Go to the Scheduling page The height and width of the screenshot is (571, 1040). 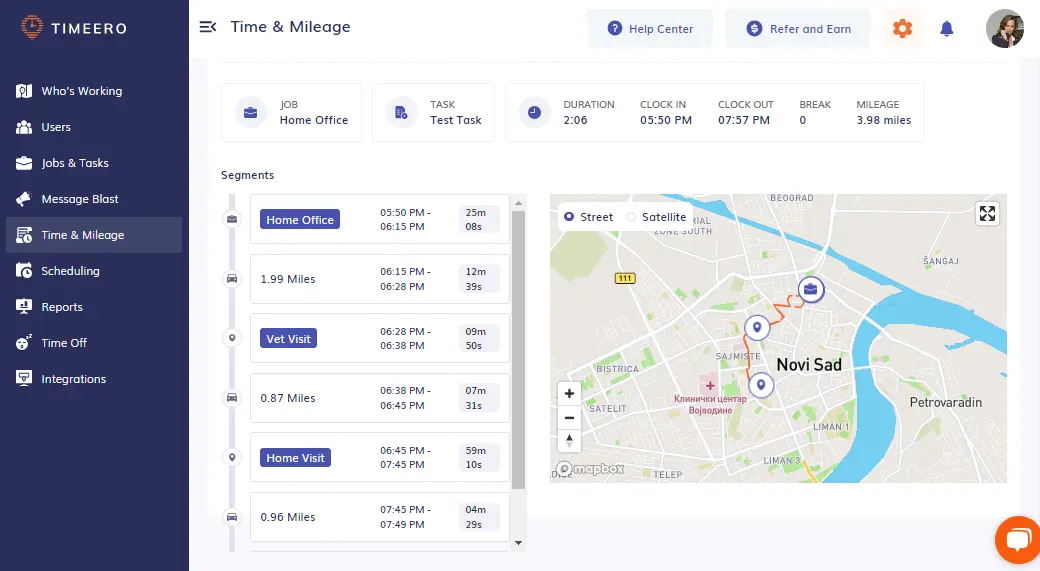pyautogui.click(x=70, y=271)
